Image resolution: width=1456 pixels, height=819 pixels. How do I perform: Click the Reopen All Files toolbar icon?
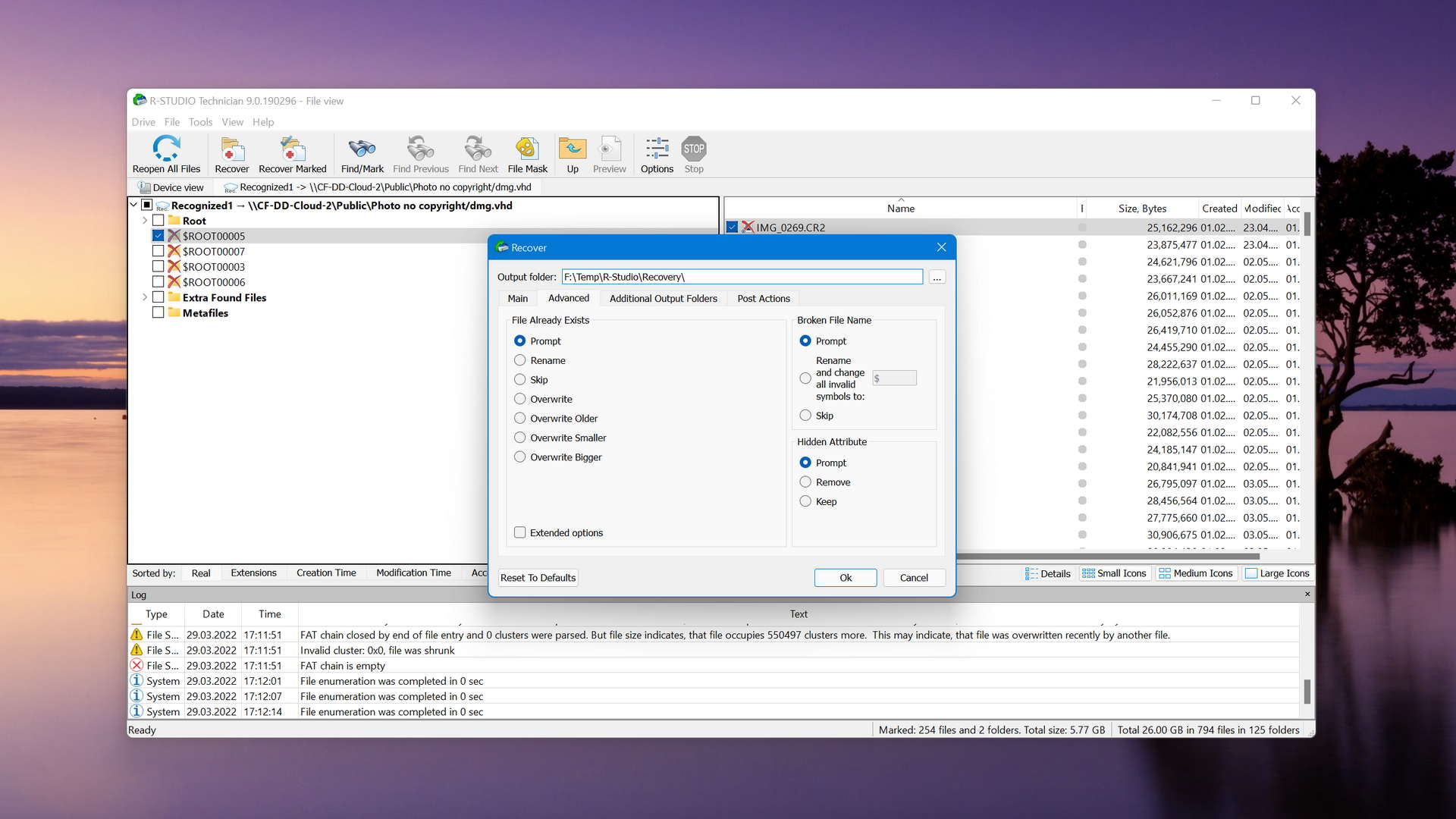pyautogui.click(x=166, y=148)
